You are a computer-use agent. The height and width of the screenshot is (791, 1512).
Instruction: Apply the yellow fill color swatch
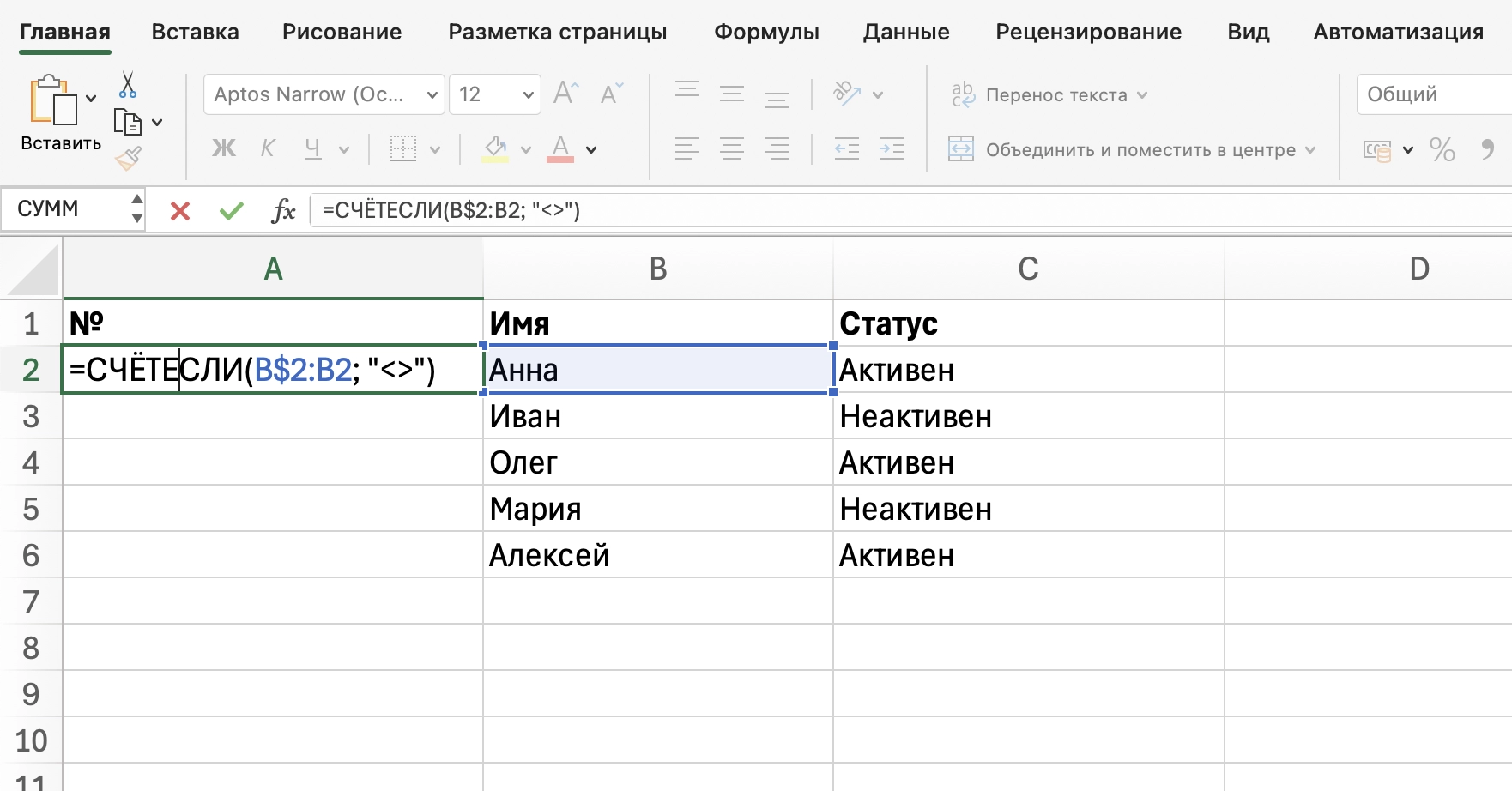point(495,149)
